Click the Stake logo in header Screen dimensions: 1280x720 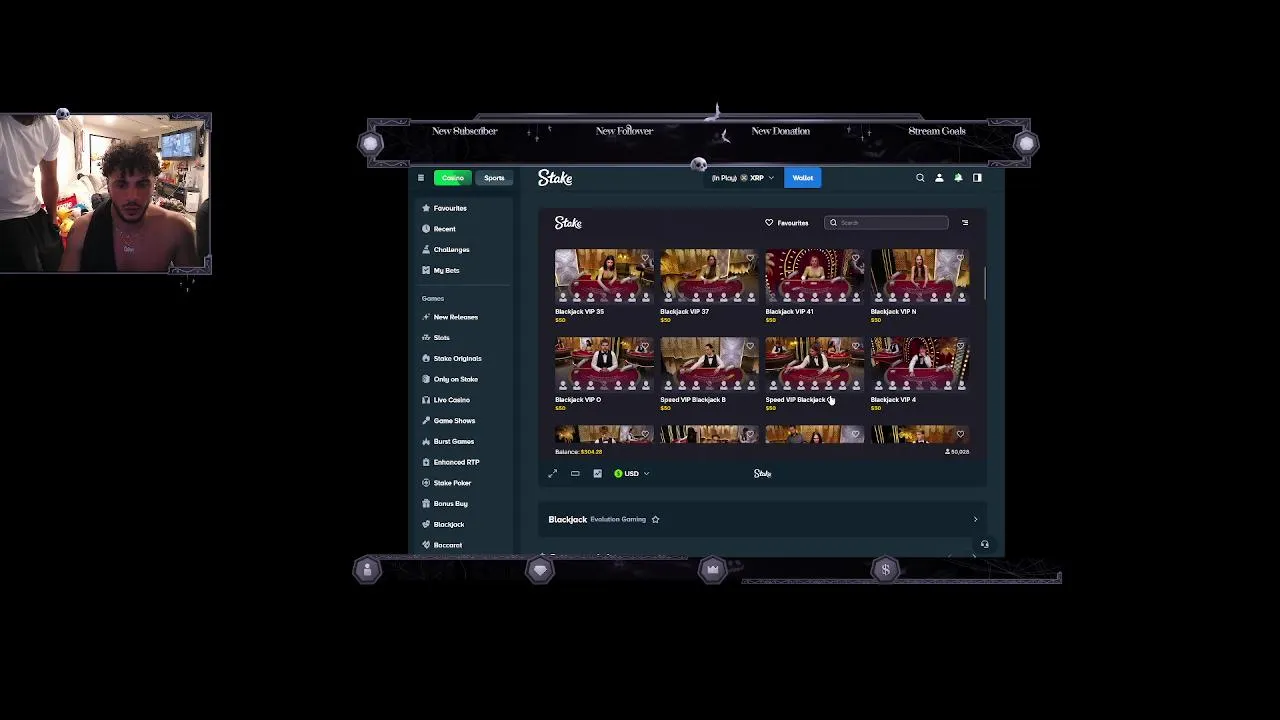tap(555, 178)
